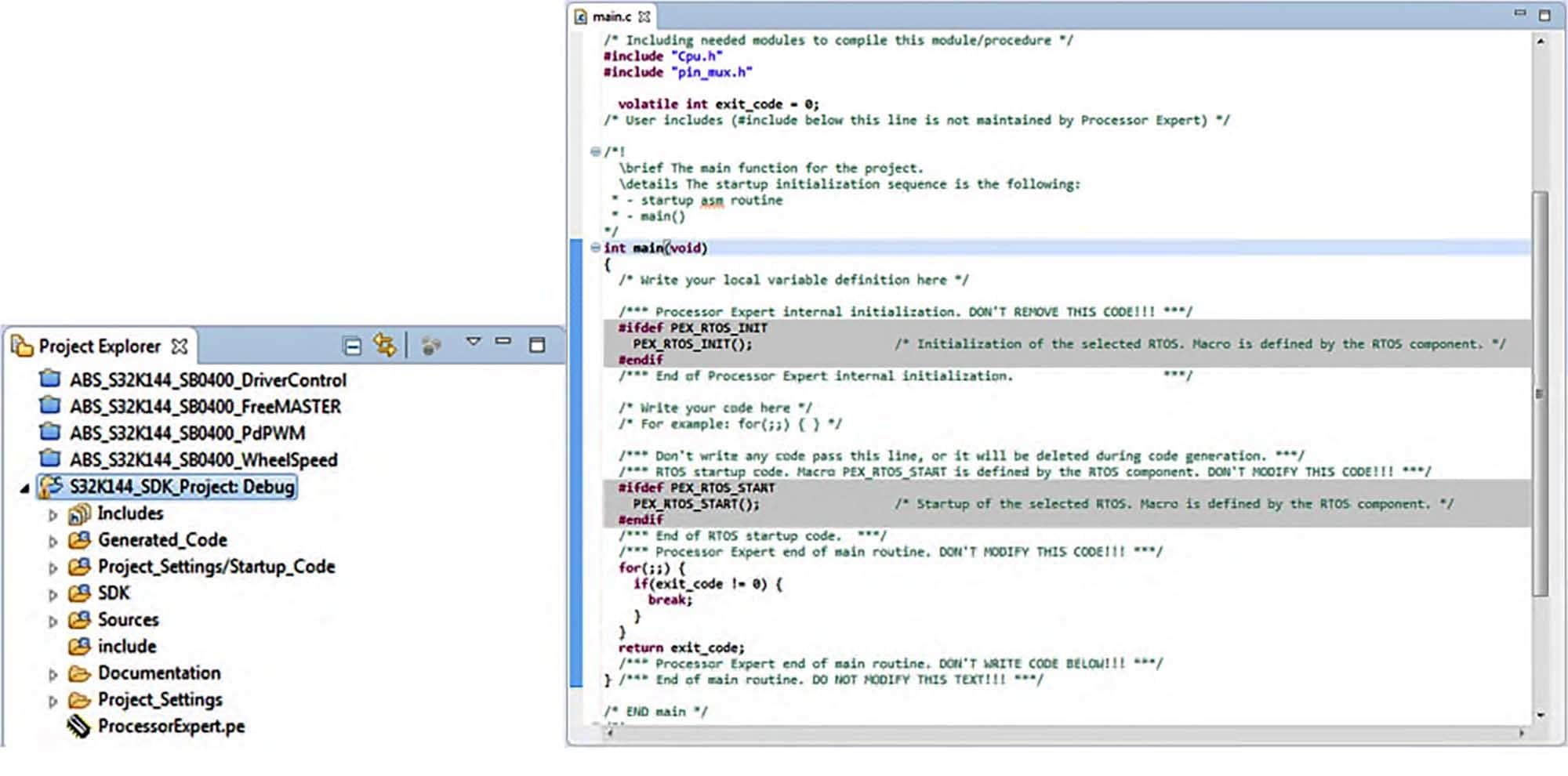Click the ProcessorExpert.pe file icon
This screenshot has width=1568, height=776.
point(78,727)
